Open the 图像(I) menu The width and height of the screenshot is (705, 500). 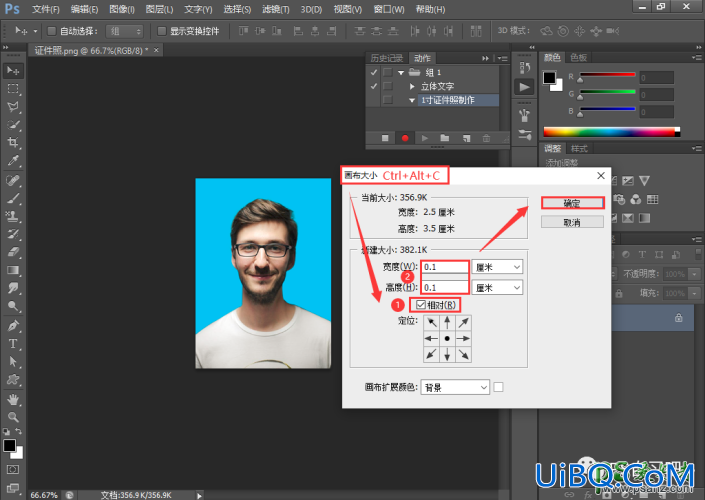[x=122, y=9]
